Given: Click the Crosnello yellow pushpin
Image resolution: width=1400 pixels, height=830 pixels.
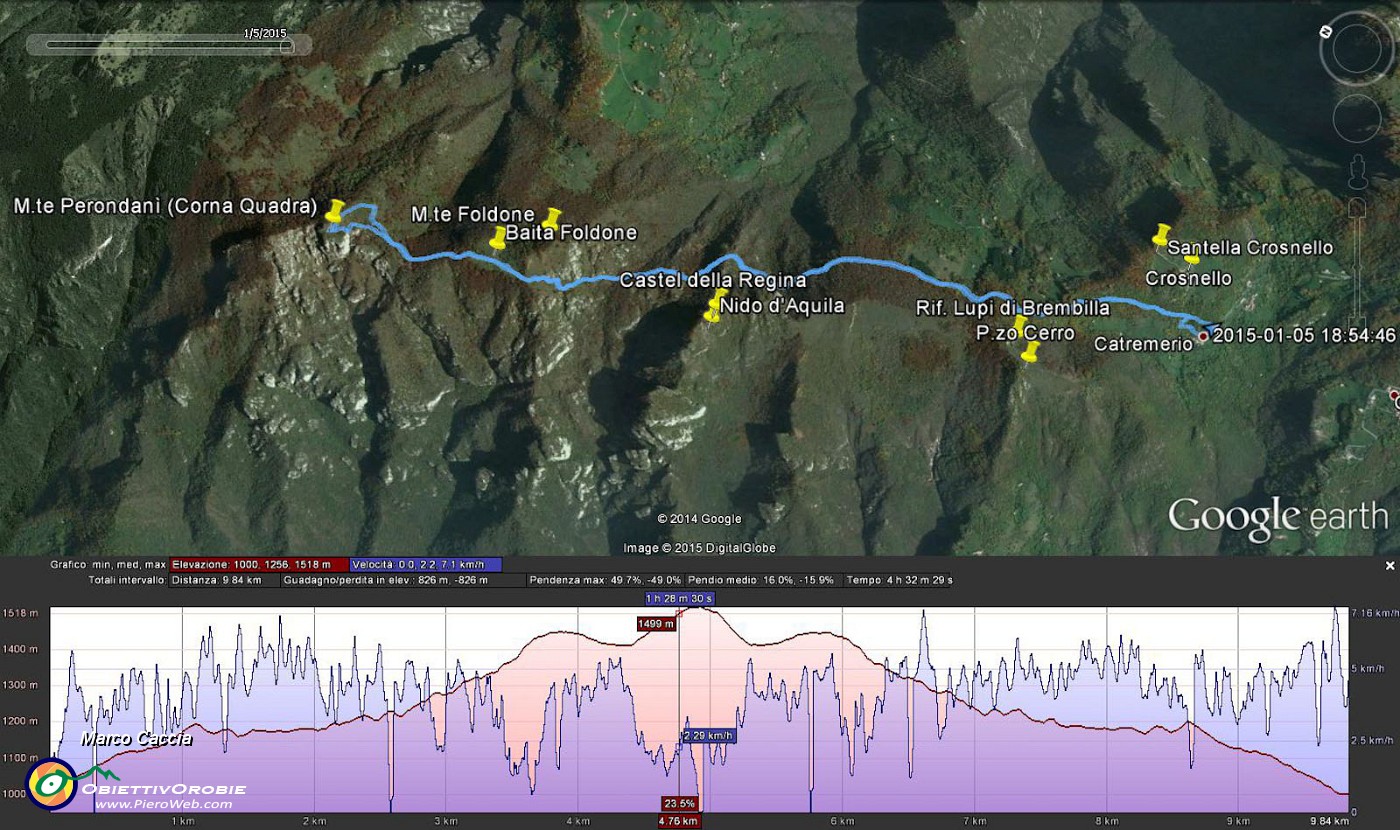Looking at the screenshot, I should (1190, 259).
